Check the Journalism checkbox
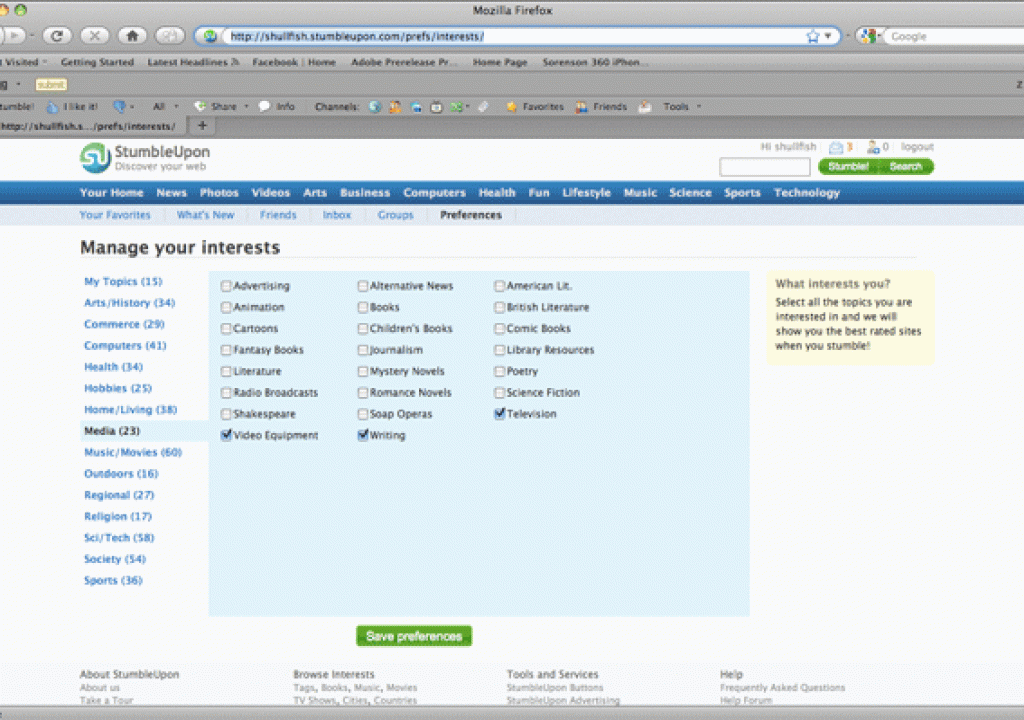This screenshot has width=1024, height=720. coord(363,350)
